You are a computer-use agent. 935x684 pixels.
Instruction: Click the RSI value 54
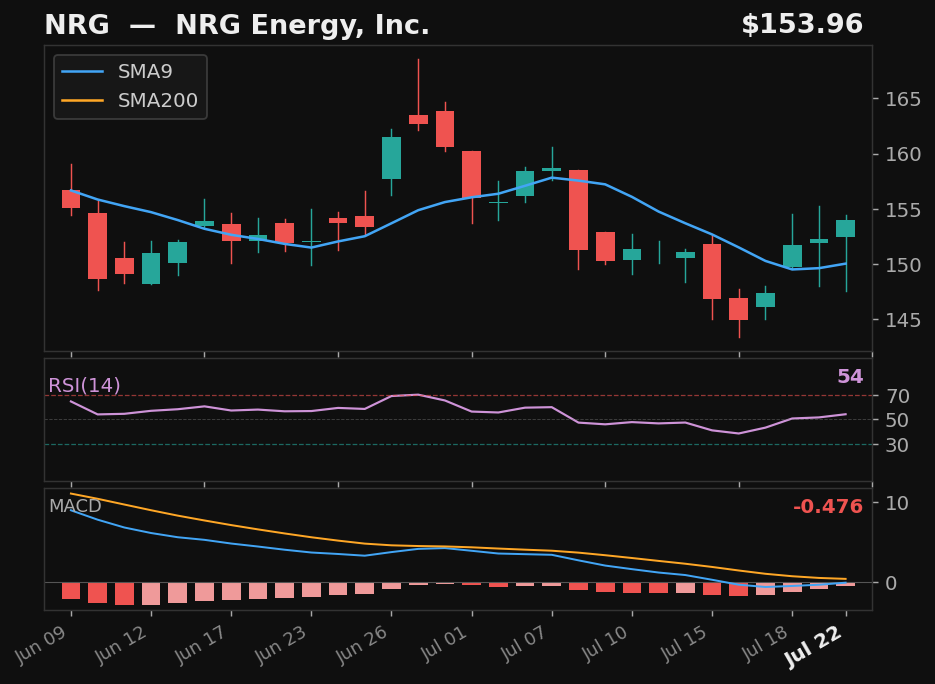click(x=850, y=376)
